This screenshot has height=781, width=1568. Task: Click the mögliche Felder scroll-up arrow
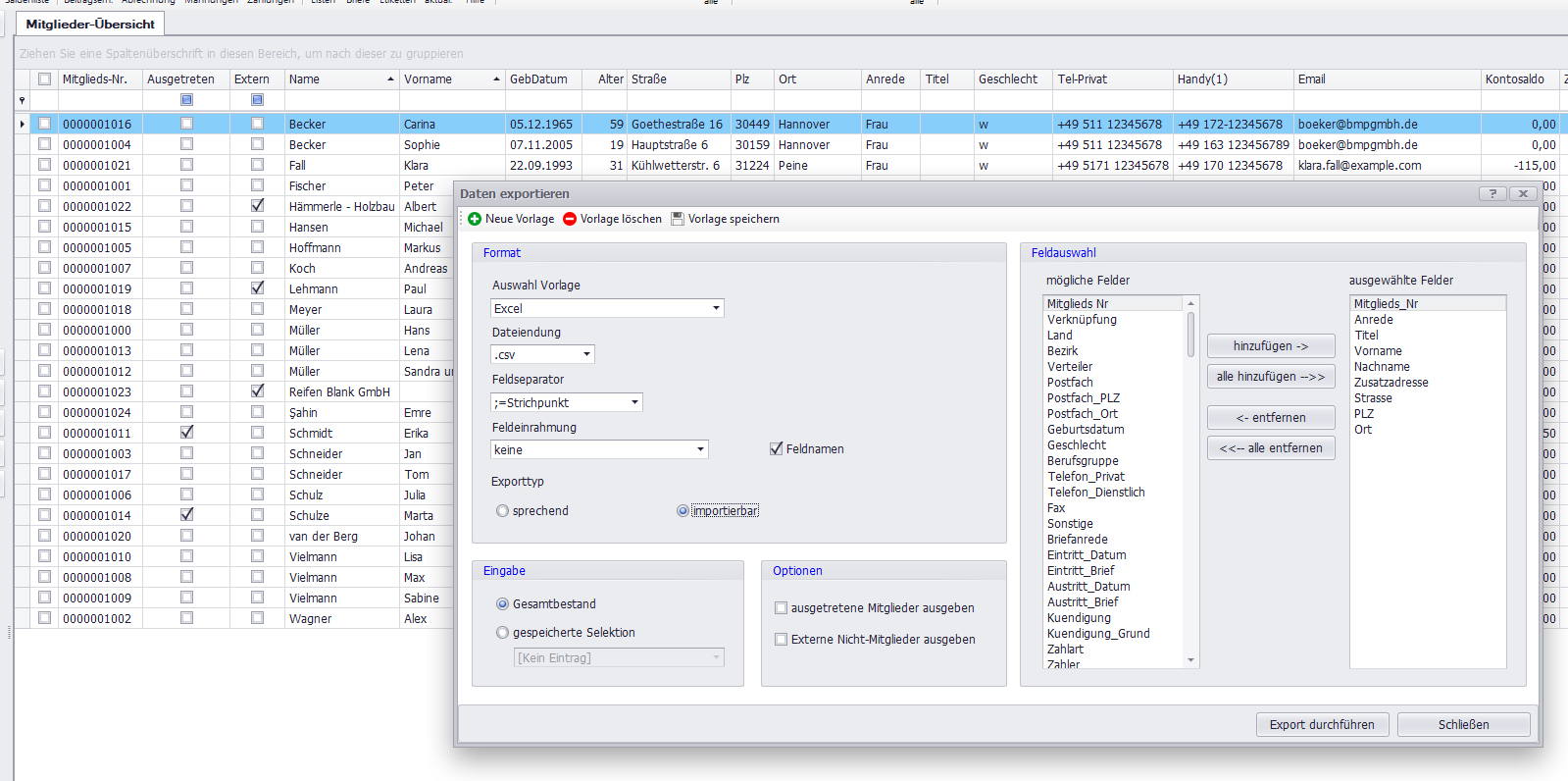coord(1190,303)
